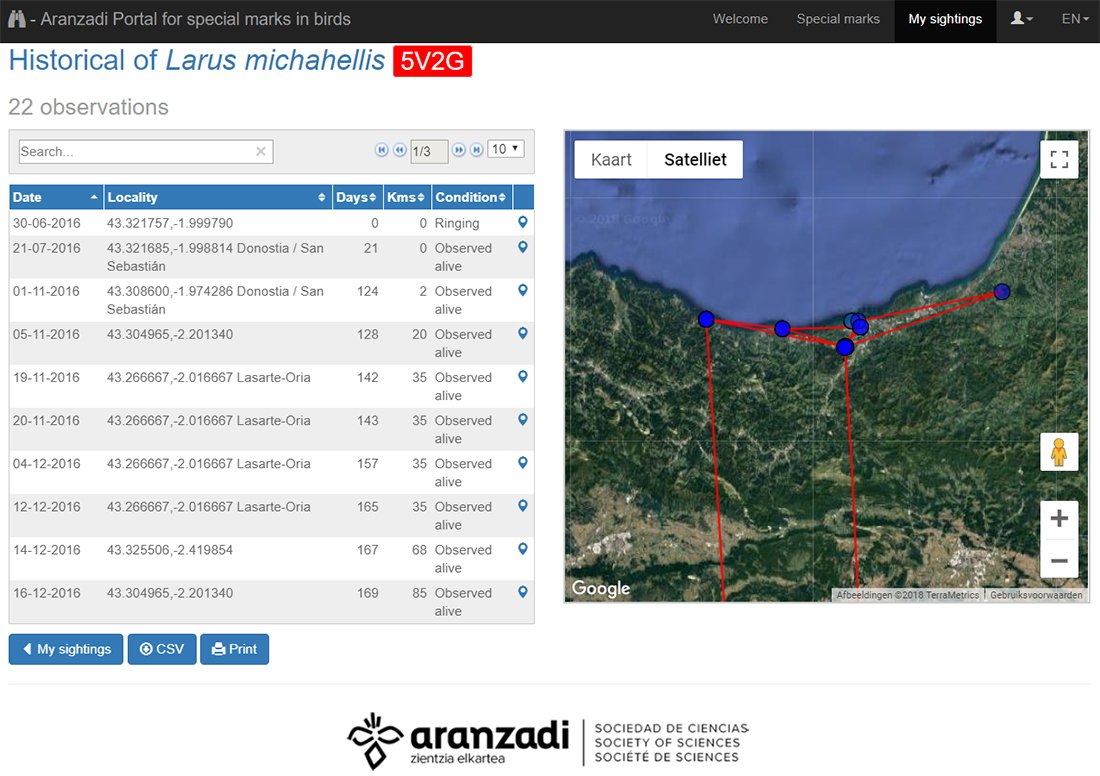Go to the Welcome page

click(x=740, y=19)
